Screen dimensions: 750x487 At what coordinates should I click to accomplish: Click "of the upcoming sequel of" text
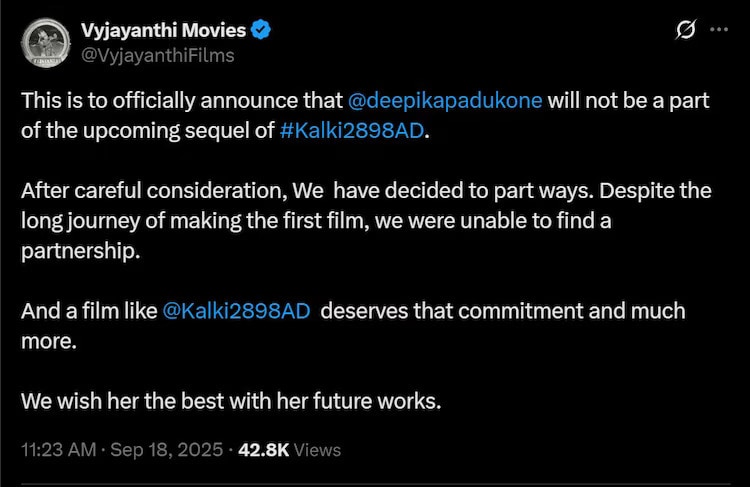tap(148, 133)
